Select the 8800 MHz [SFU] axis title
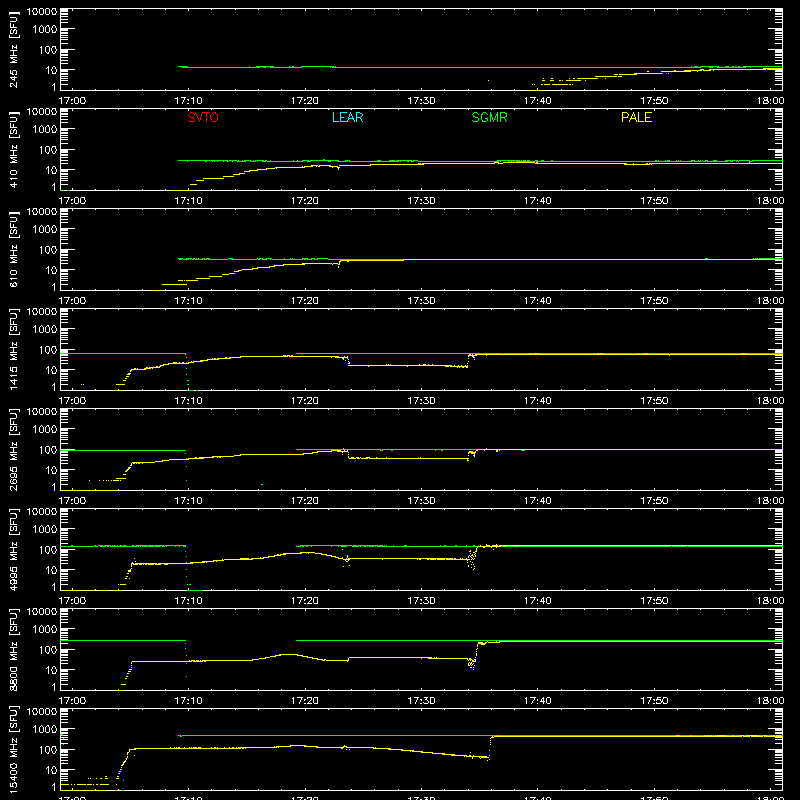Screen dimensions: 800x800 click(x=13, y=649)
